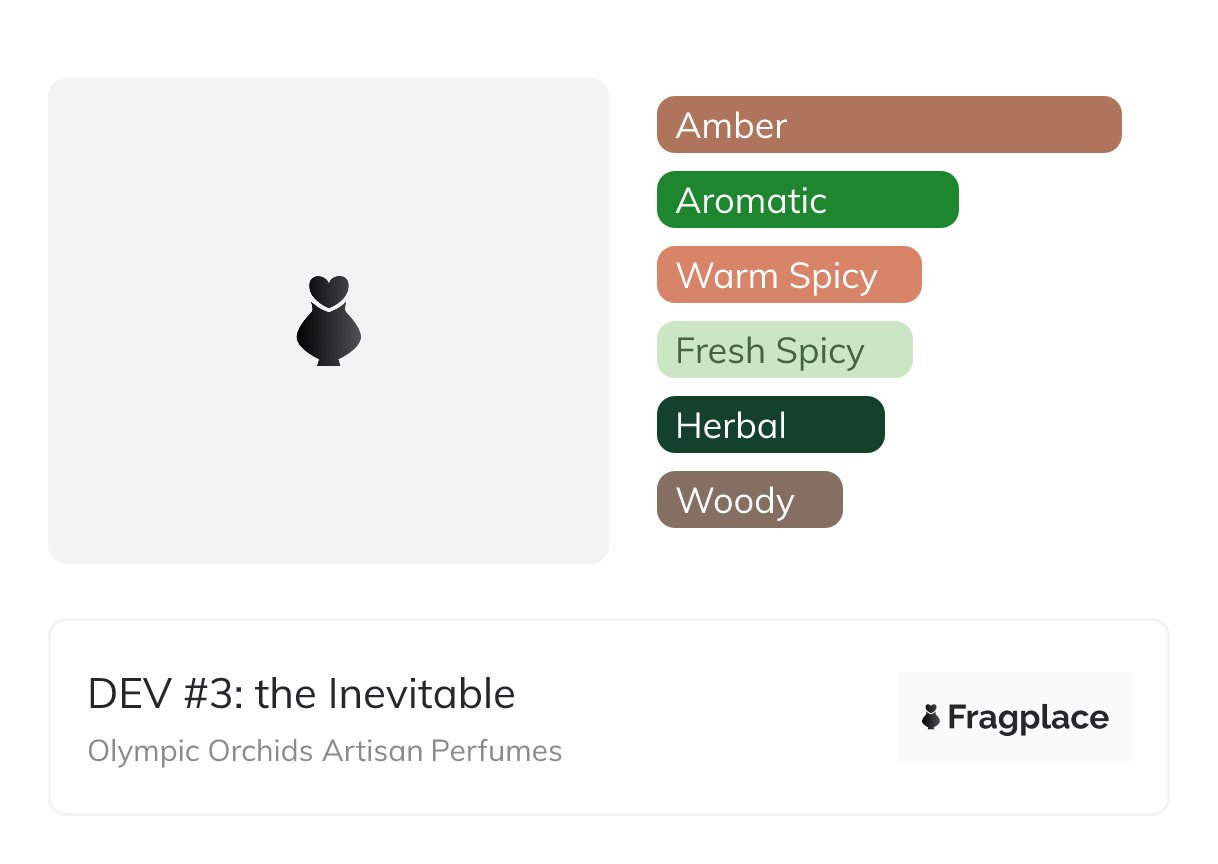Click the heart-shaped cap of the bottle icon

click(328, 289)
